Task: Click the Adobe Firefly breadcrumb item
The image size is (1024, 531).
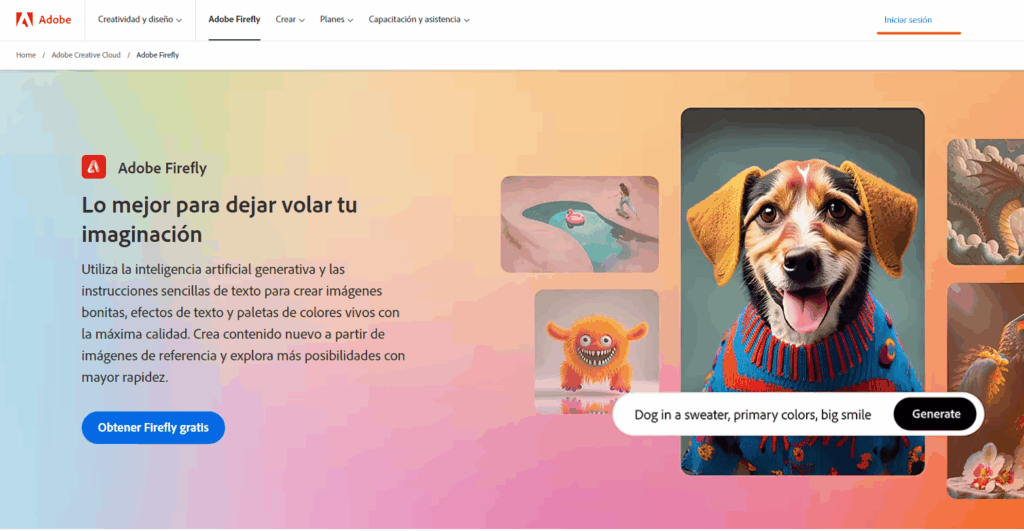Action: [x=157, y=55]
